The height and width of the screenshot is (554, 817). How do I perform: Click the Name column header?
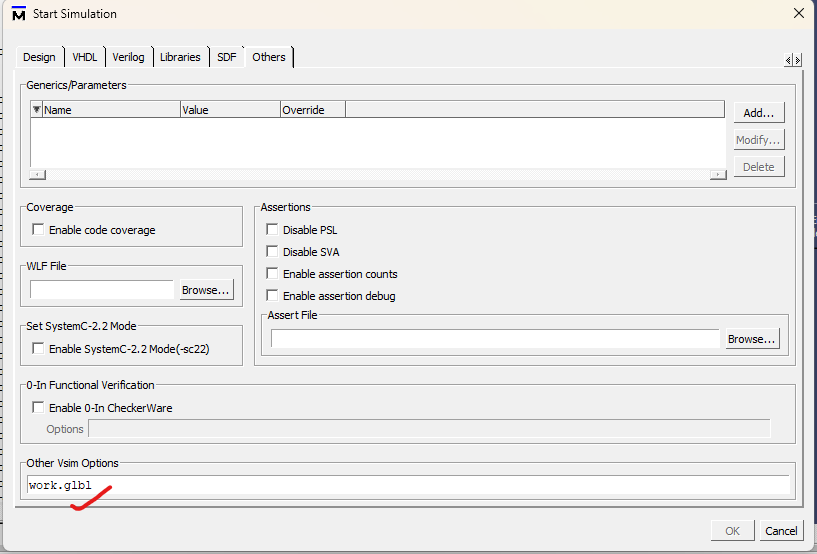coord(111,109)
